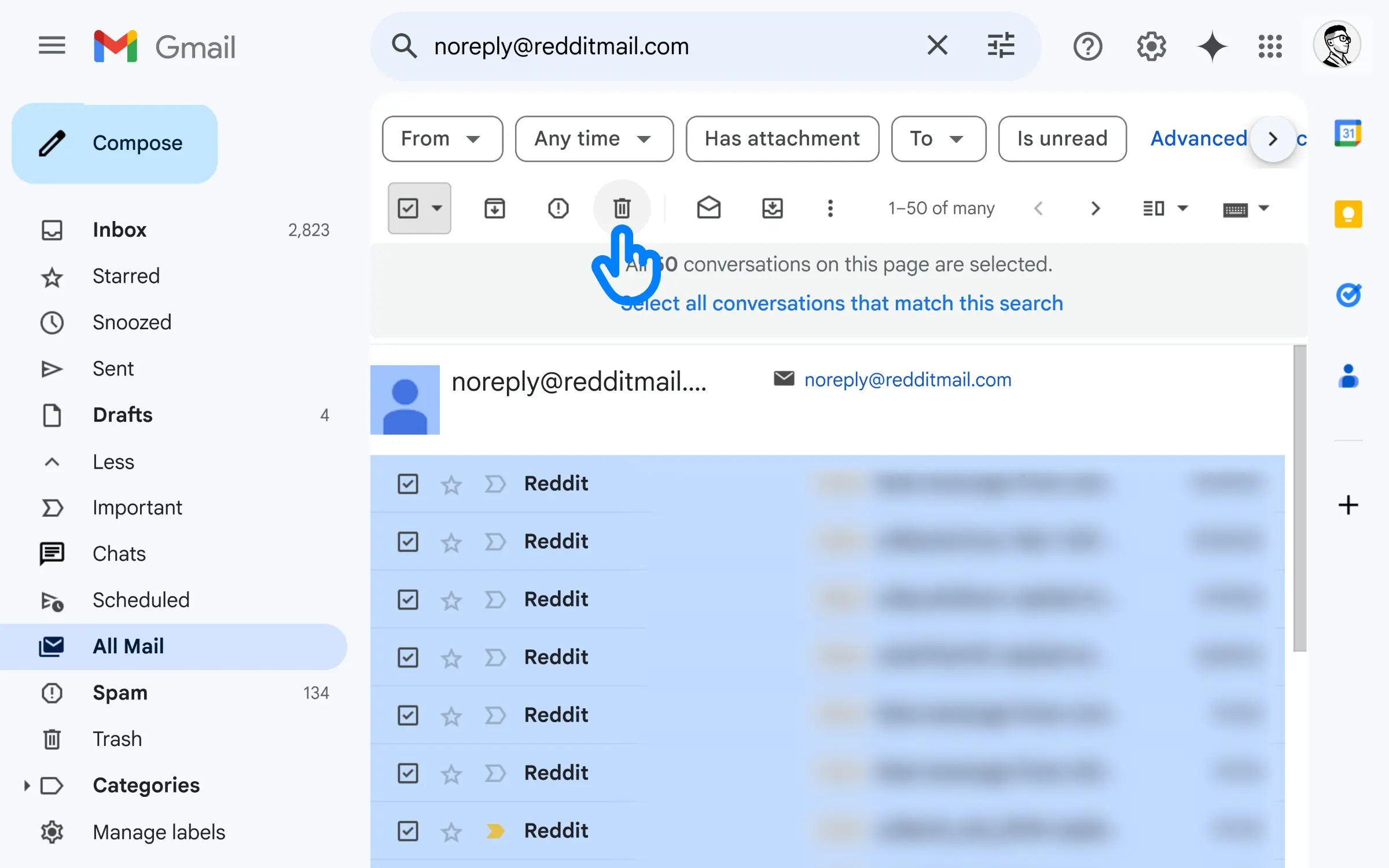Uncheck the third Reddit email checkbox
This screenshot has height=868, width=1389.
click(408, 599)
